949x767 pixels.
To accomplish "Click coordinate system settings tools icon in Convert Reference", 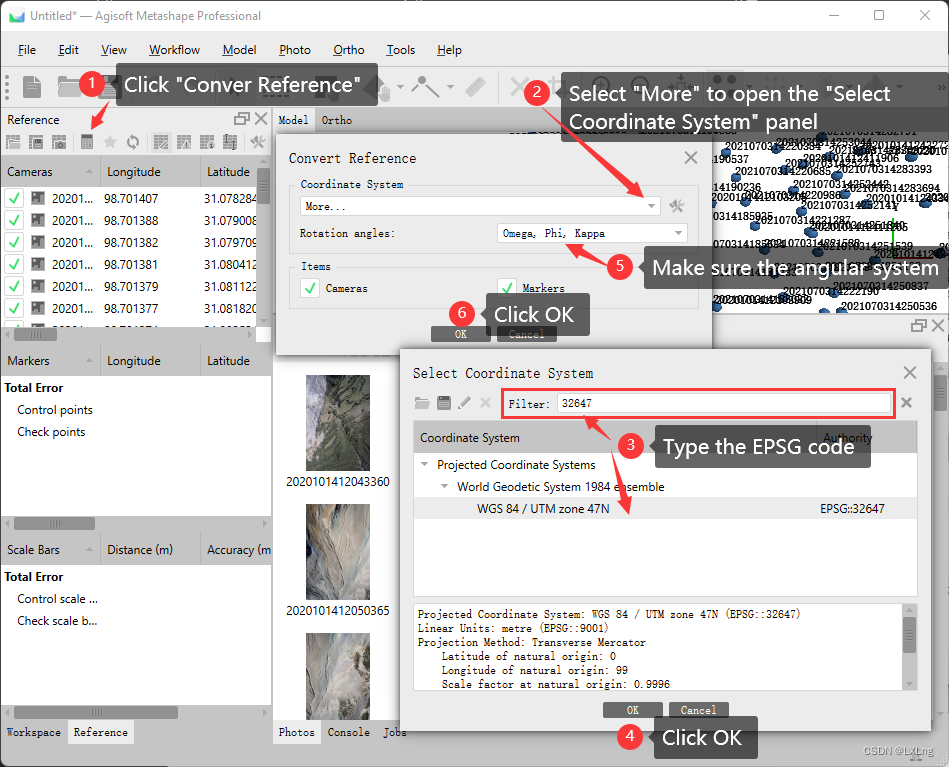I will click(677, 206).
